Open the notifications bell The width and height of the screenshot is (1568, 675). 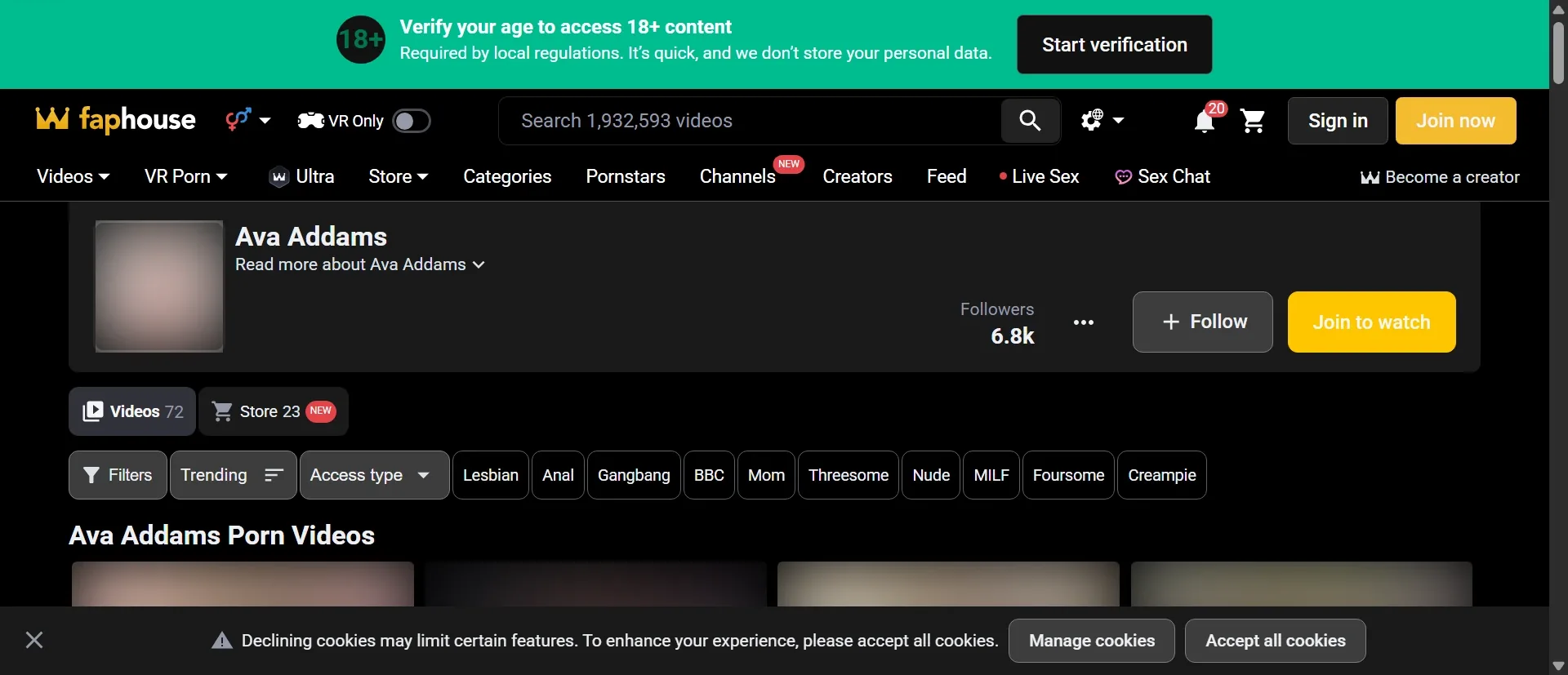tap(1205, 121)
